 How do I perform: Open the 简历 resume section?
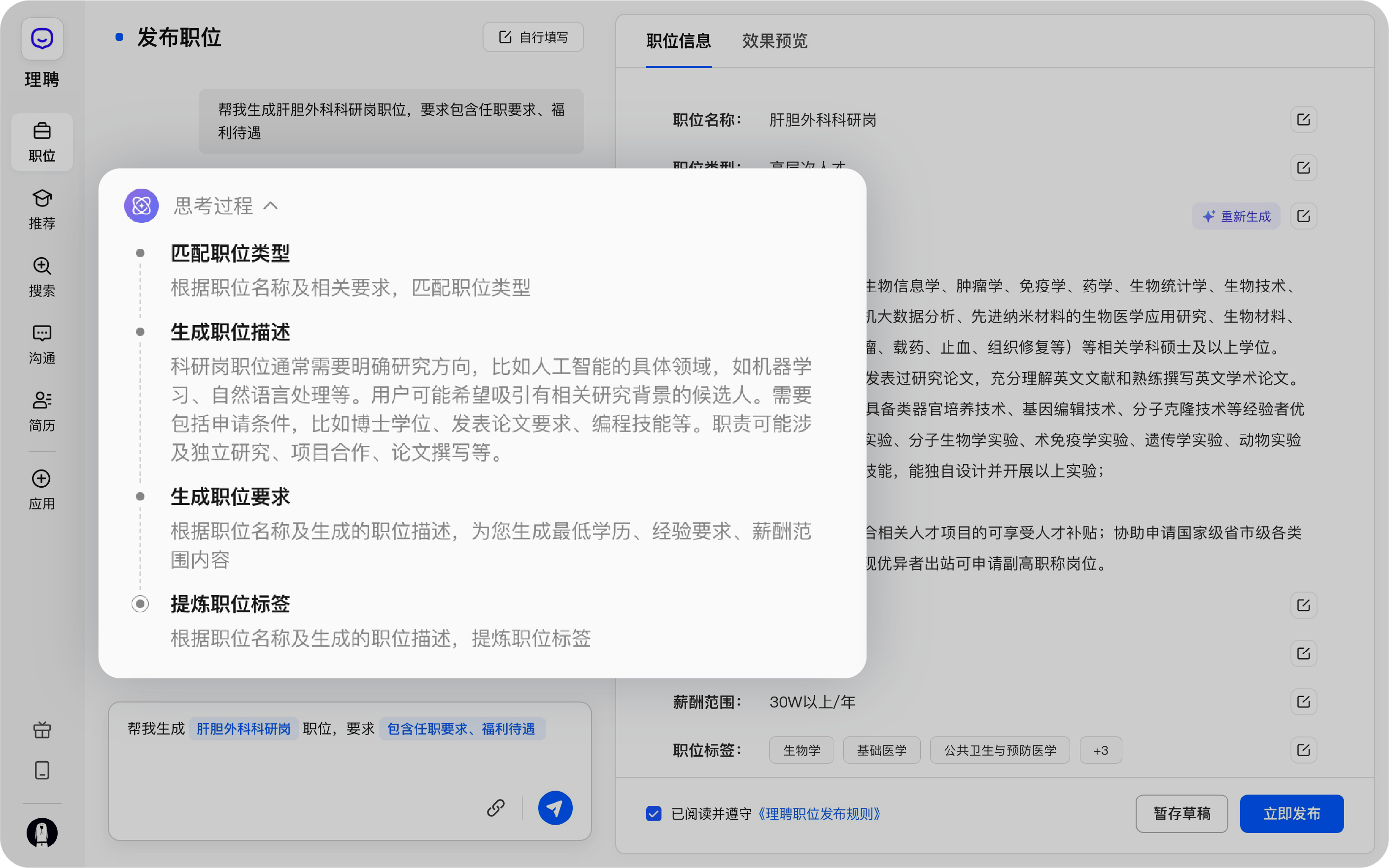[x=42, y=411]
